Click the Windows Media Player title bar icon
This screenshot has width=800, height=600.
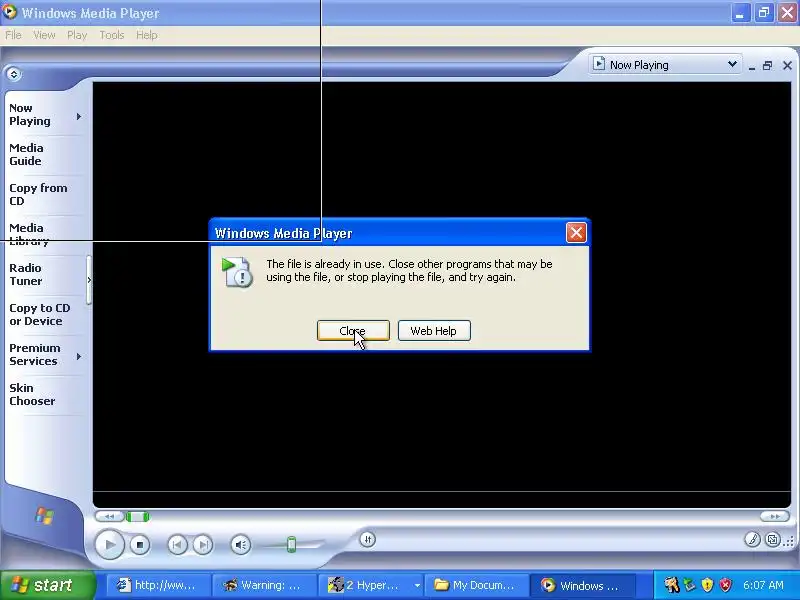point(9,12)
